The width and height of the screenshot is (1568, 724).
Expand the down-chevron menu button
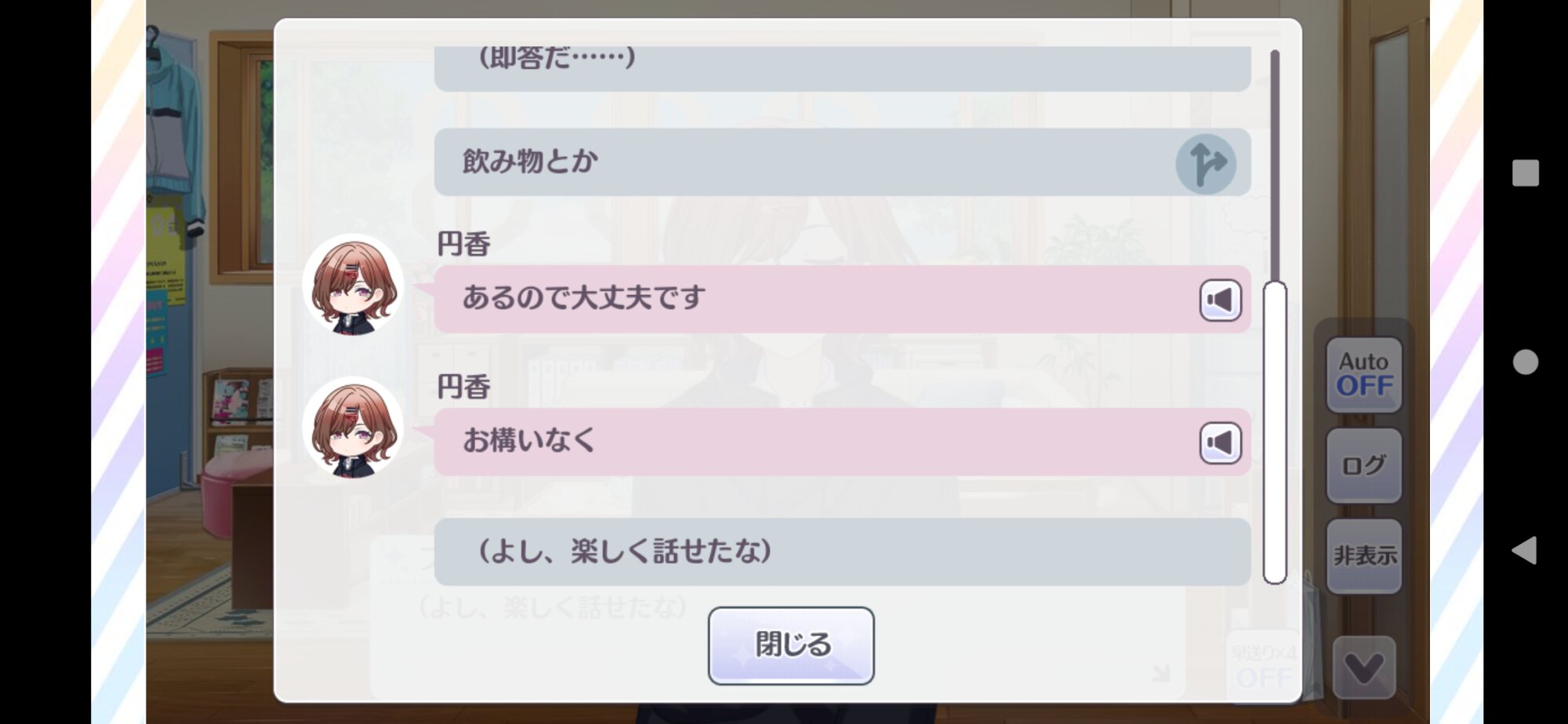point(1363,668)
